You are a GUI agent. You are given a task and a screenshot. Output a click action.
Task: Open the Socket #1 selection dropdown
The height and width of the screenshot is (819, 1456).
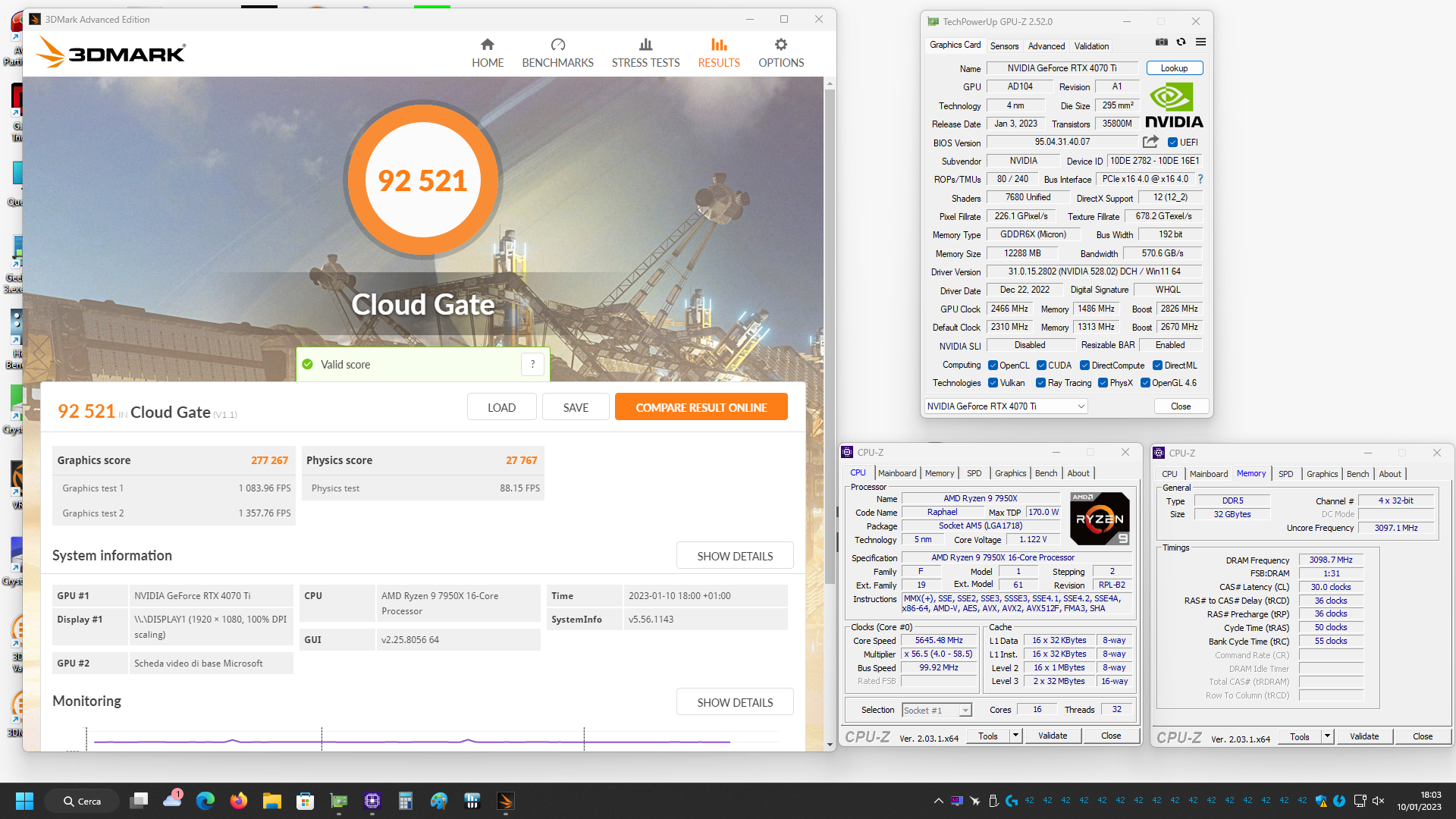937,711
